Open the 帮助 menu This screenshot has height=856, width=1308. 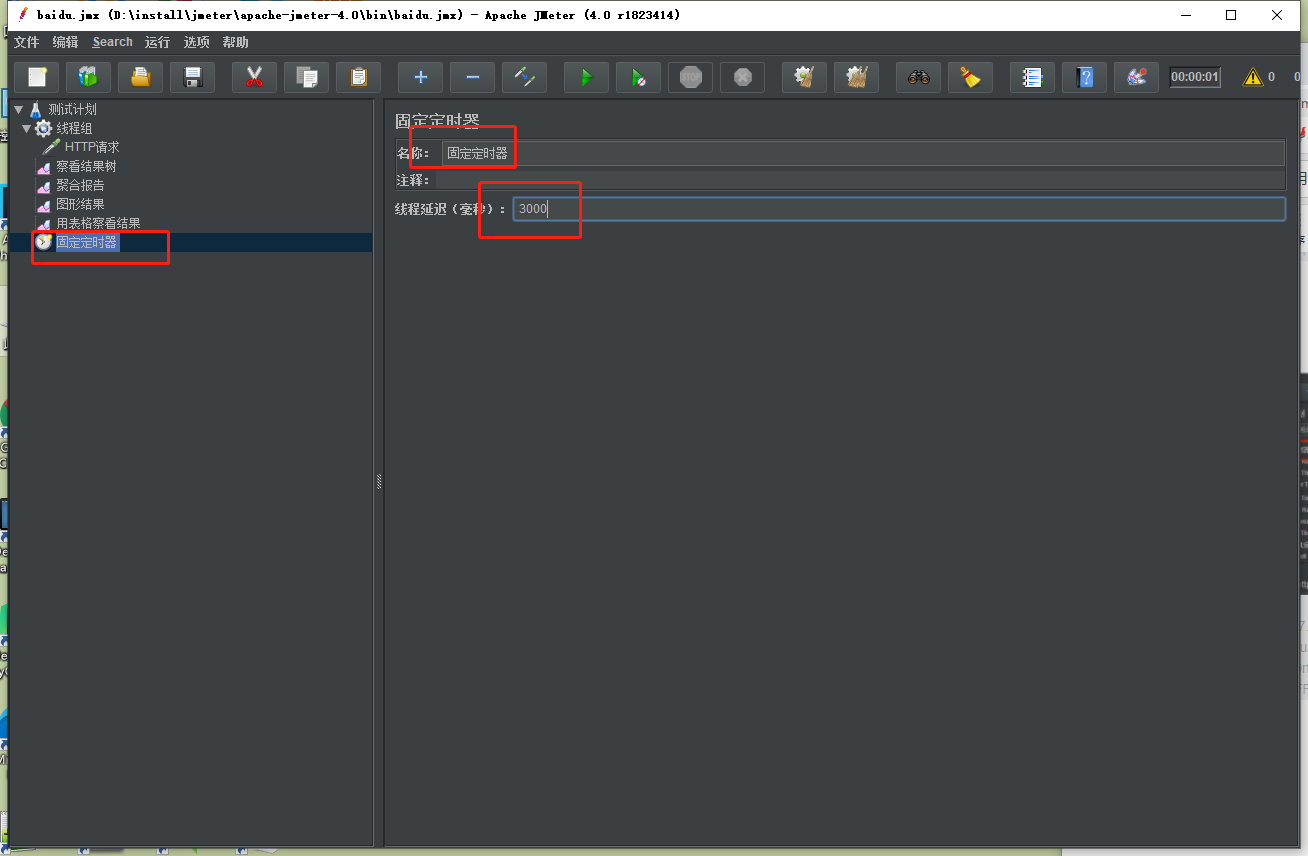click(x=236, y=42)
